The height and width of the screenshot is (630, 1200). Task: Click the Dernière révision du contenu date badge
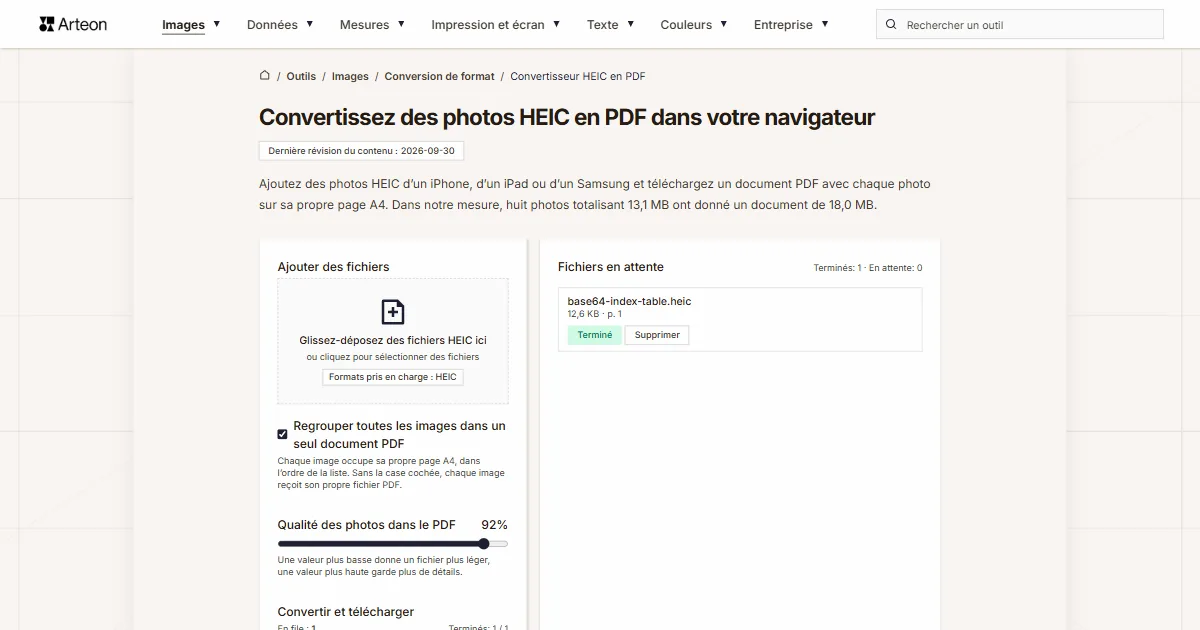pyautogui.click(x=361, y=151)
